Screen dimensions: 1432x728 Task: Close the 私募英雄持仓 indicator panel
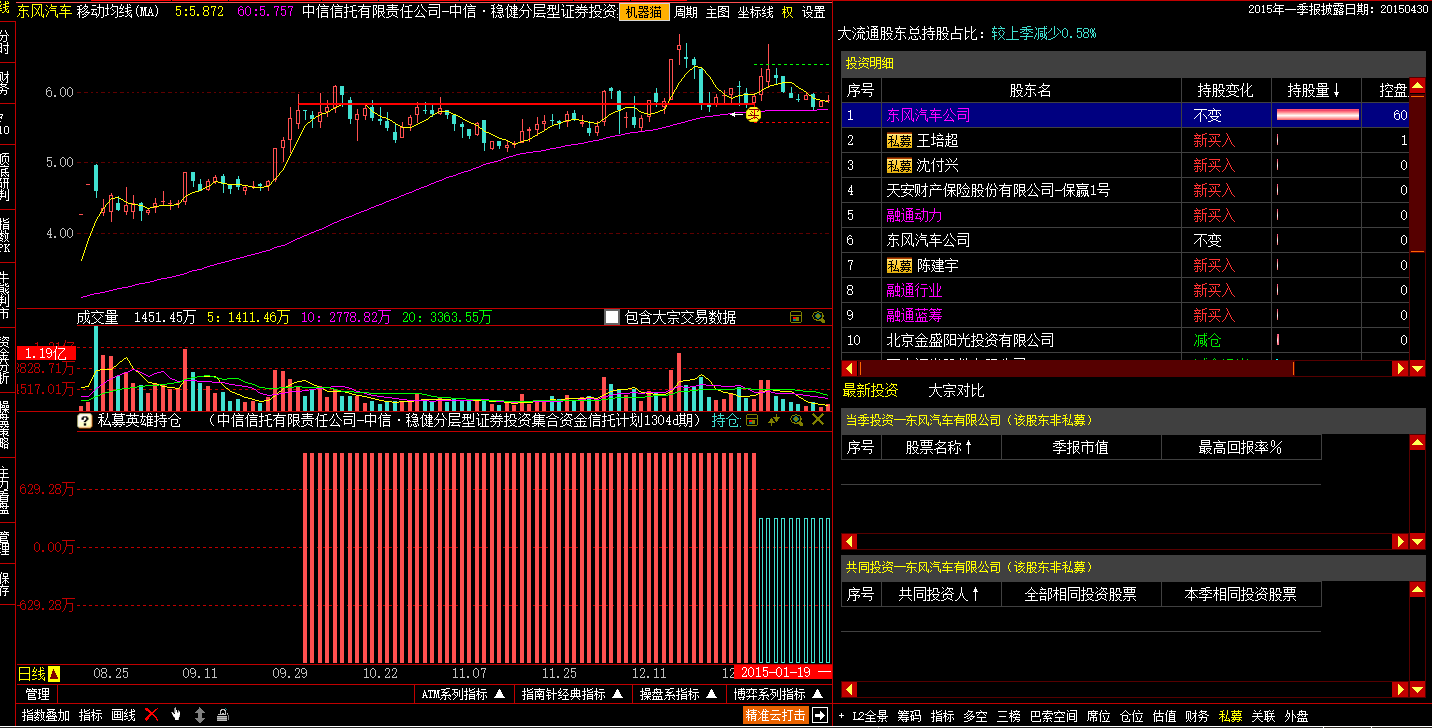[818, 421]
